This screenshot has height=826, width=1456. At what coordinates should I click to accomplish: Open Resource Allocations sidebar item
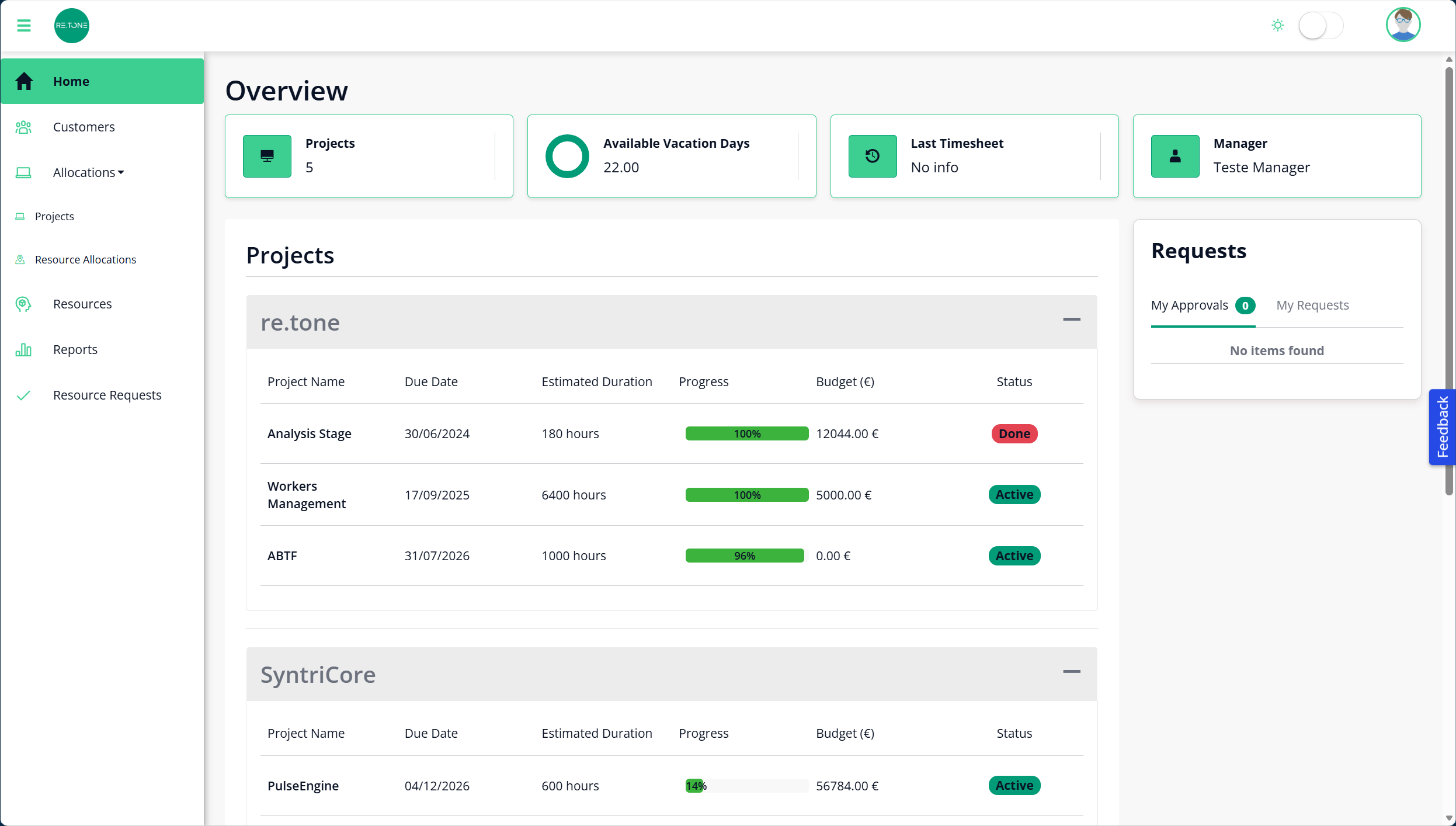85,259
